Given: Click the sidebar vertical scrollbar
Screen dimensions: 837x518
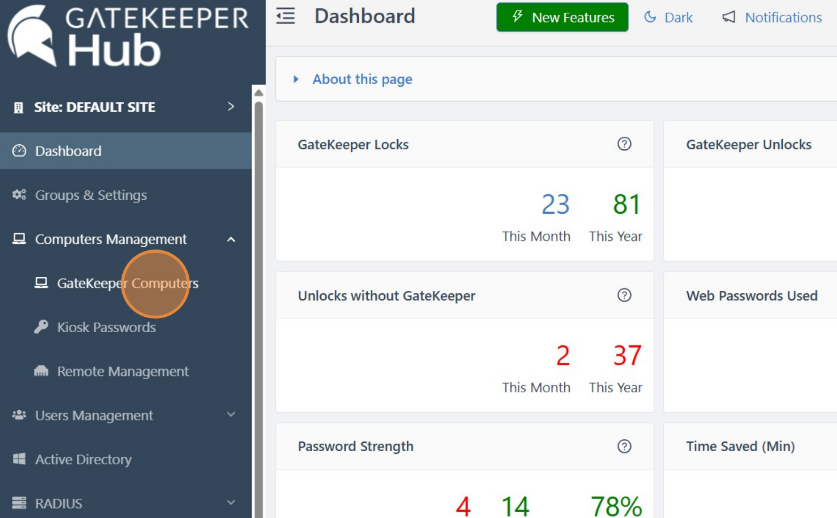Looking at the screenshot, I should 259,310.
